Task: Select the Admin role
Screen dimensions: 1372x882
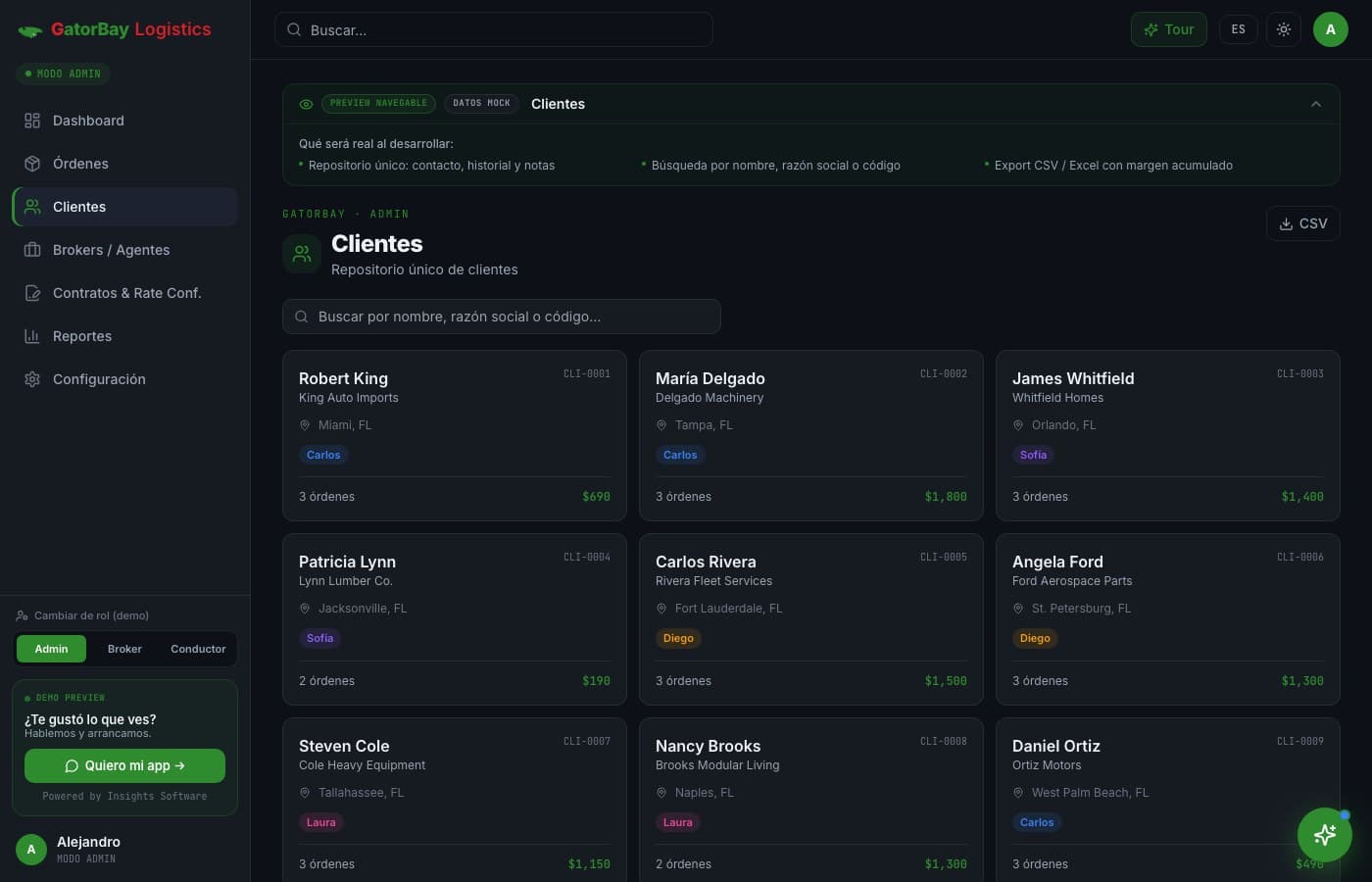Action: pyautogui.click(x=51, y=649)
